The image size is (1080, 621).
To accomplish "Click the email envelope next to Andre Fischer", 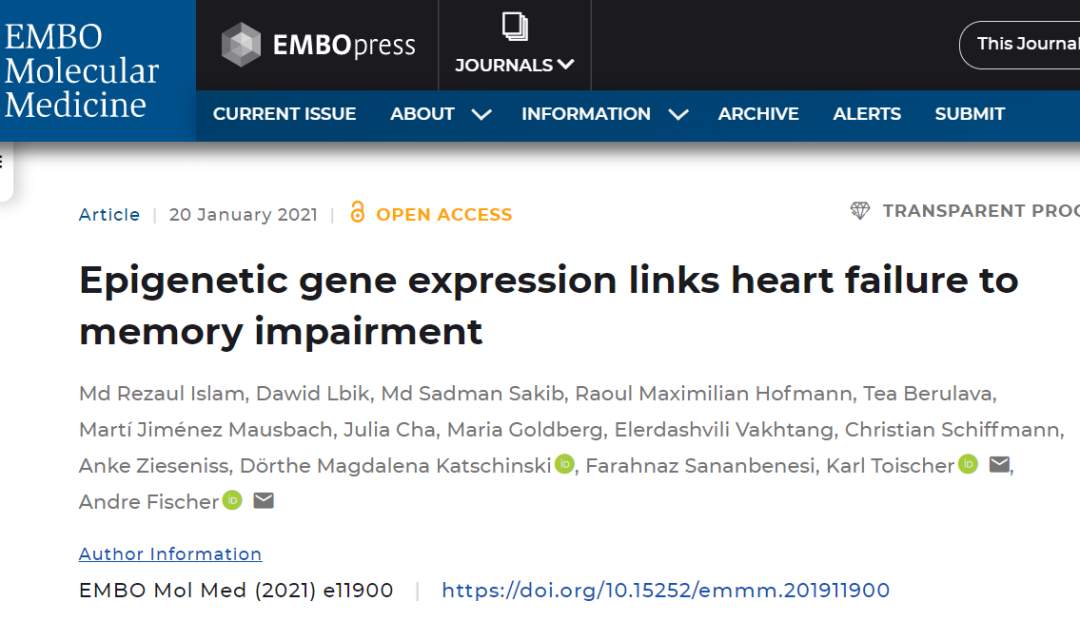I will (263, 501).
